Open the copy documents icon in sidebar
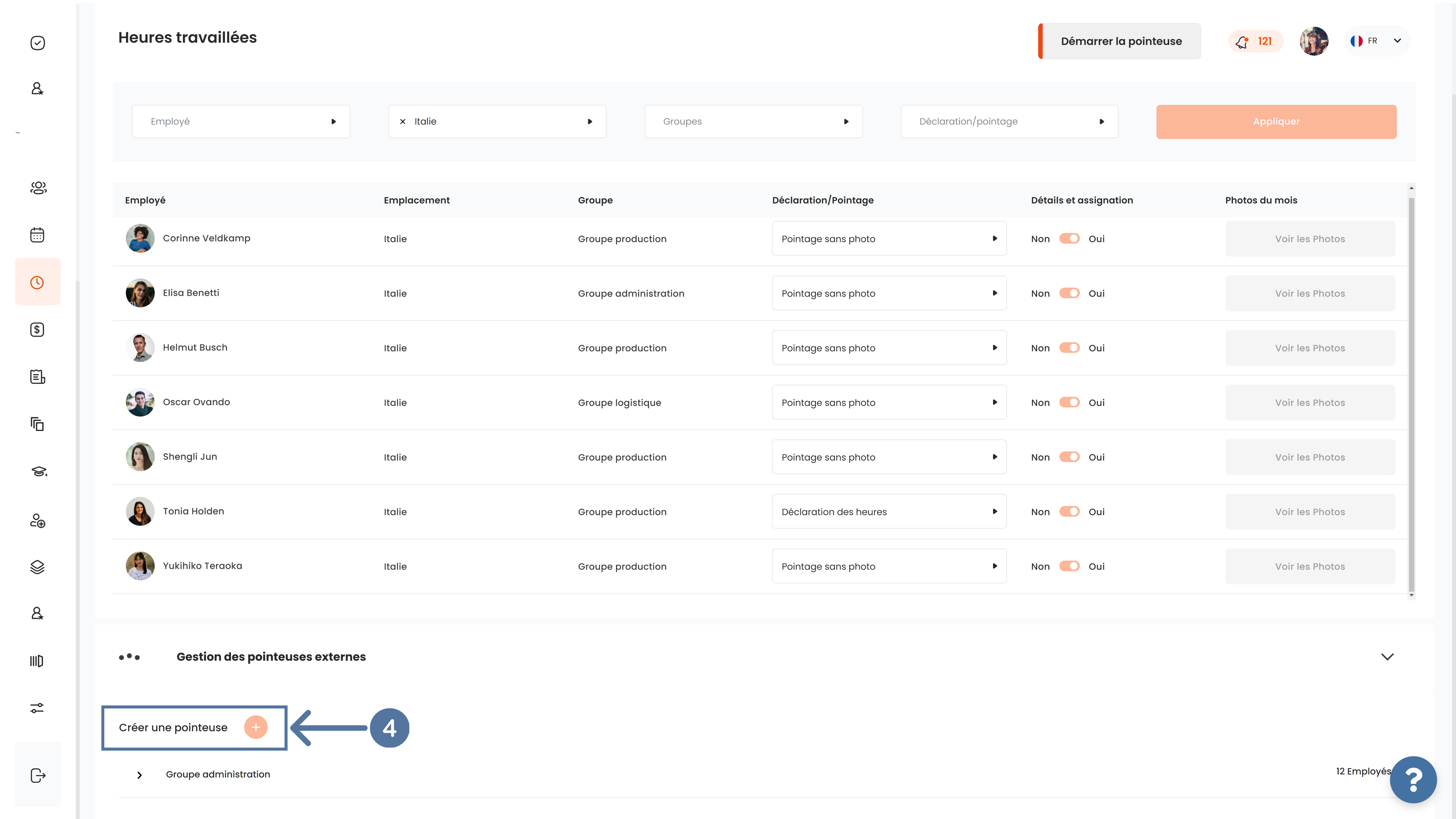The width and height of the screenshot is (1456, 819). tap(37, 424)
